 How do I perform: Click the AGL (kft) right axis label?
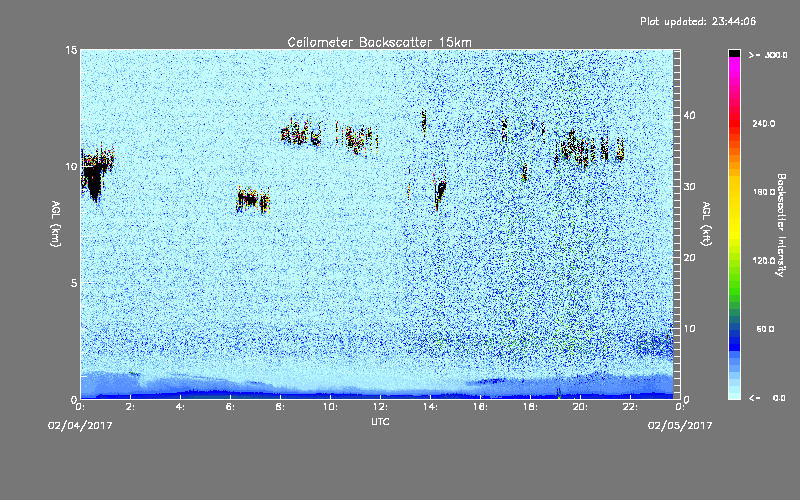point(706,224)
